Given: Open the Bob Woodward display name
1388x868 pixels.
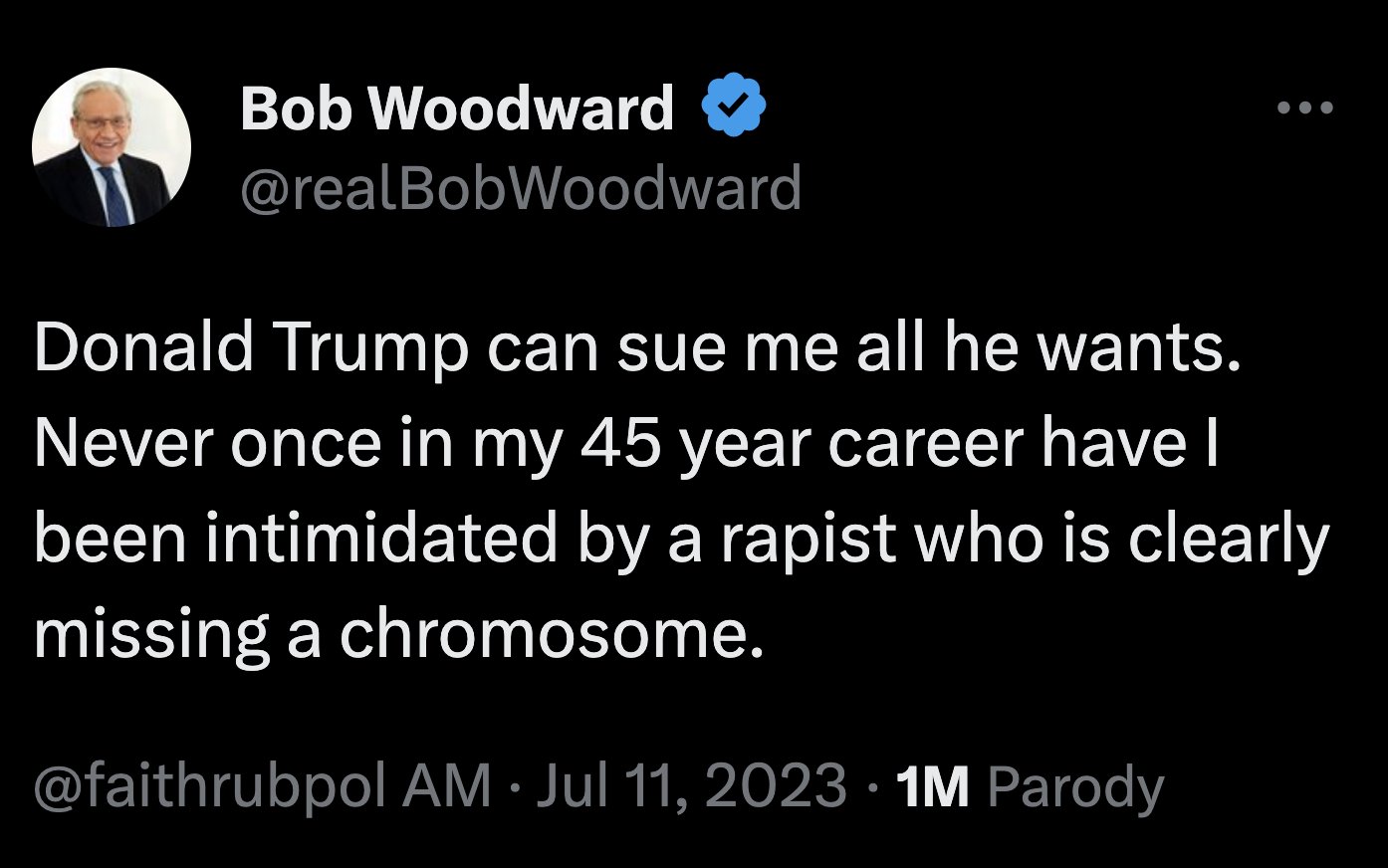Looking at the screenshot, I should click(x=457, y=108).
